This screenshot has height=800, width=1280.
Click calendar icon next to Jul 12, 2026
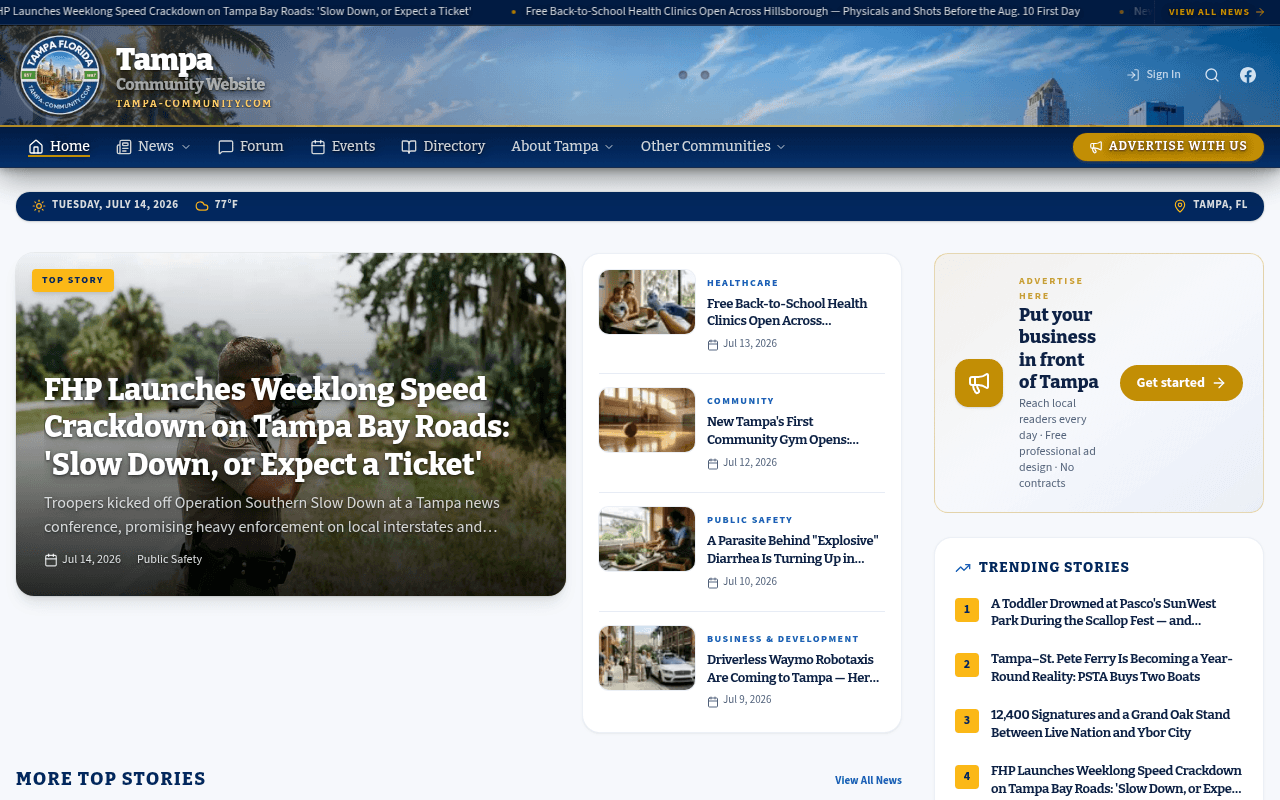(x=713, y=463)
